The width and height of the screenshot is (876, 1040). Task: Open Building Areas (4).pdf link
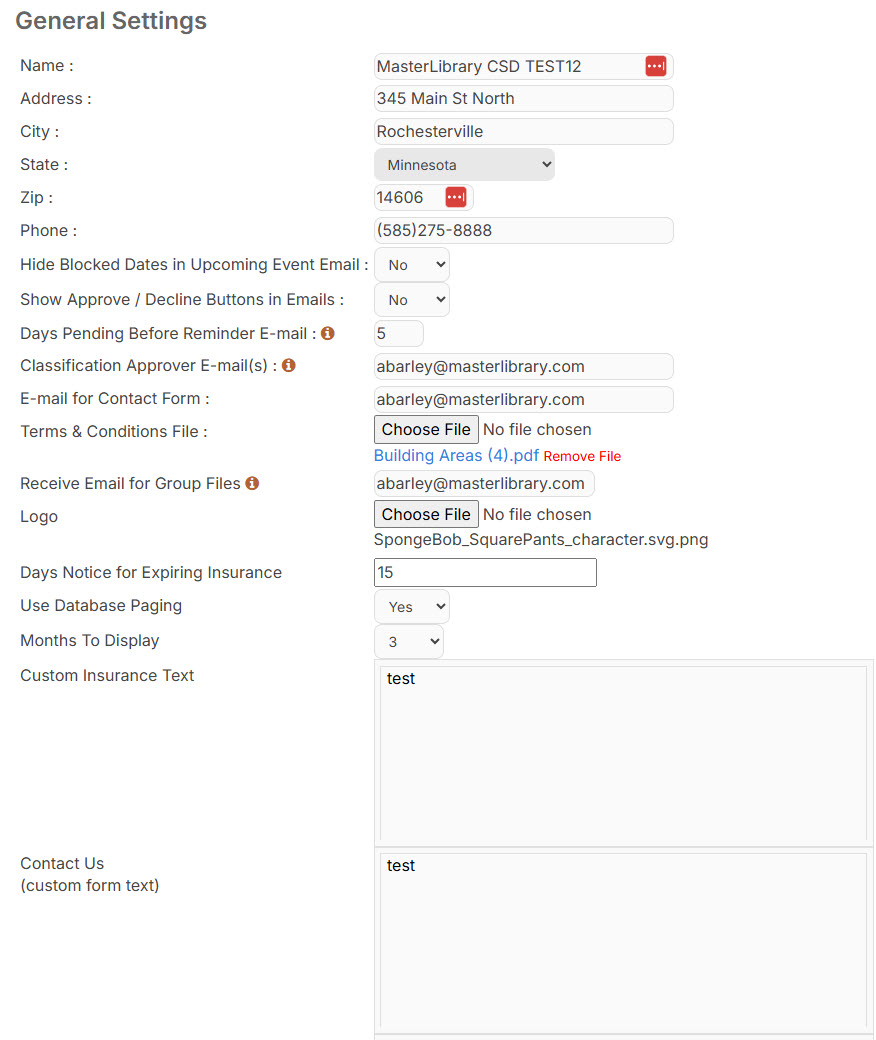pos(456,456)
